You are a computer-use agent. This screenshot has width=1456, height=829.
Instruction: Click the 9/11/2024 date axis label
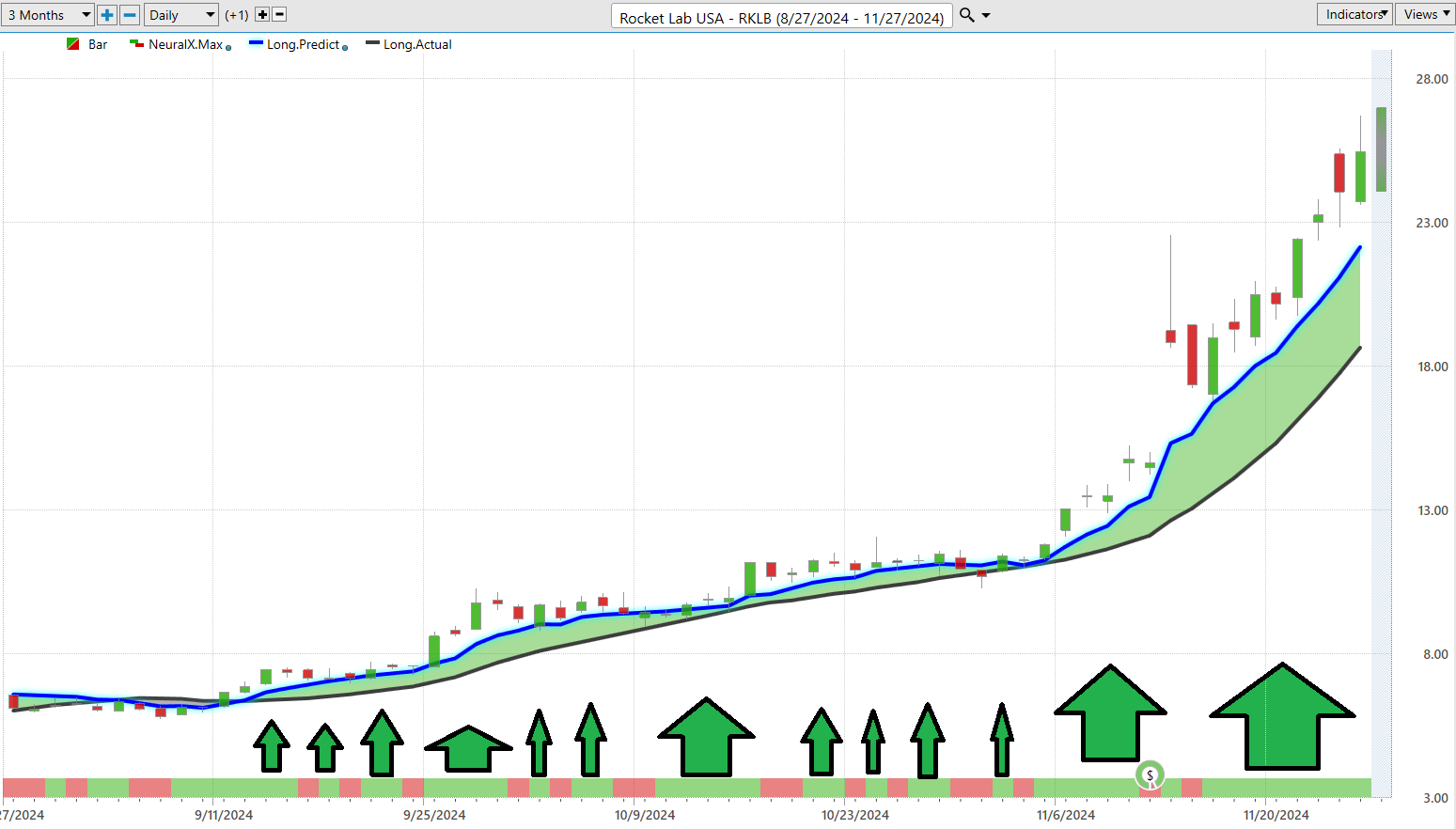coord(224,815)
